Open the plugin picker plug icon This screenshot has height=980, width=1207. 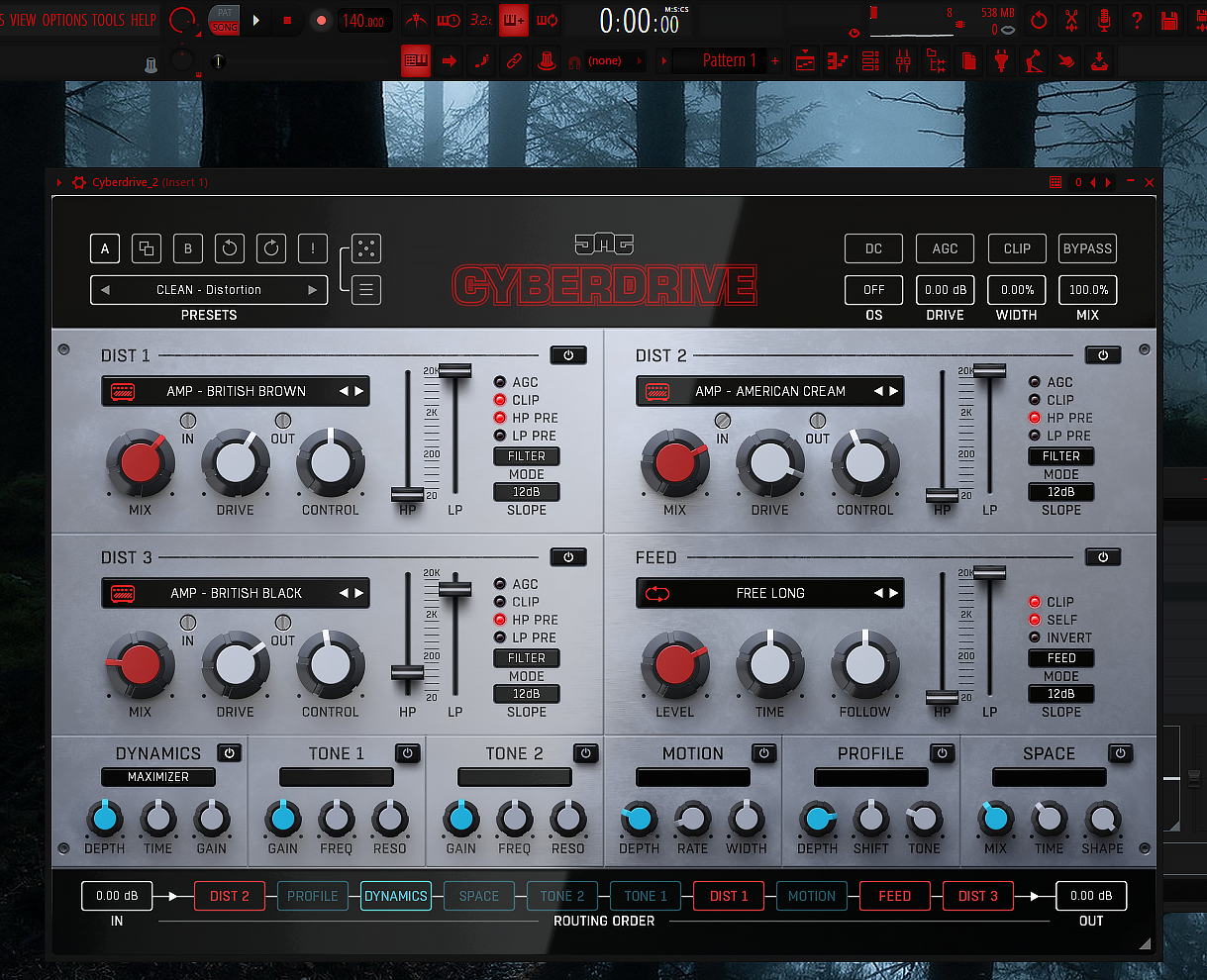click(x=1001, y=61)
